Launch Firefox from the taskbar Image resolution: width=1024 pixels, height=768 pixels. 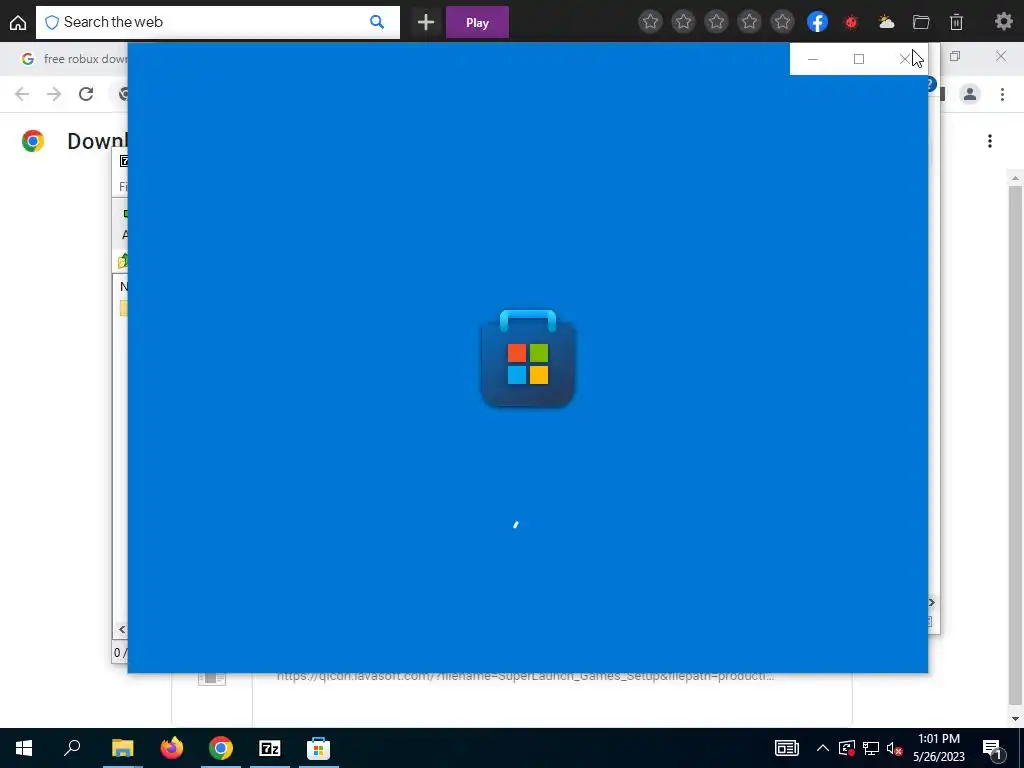pyautogui.click(x=172, y=748)
